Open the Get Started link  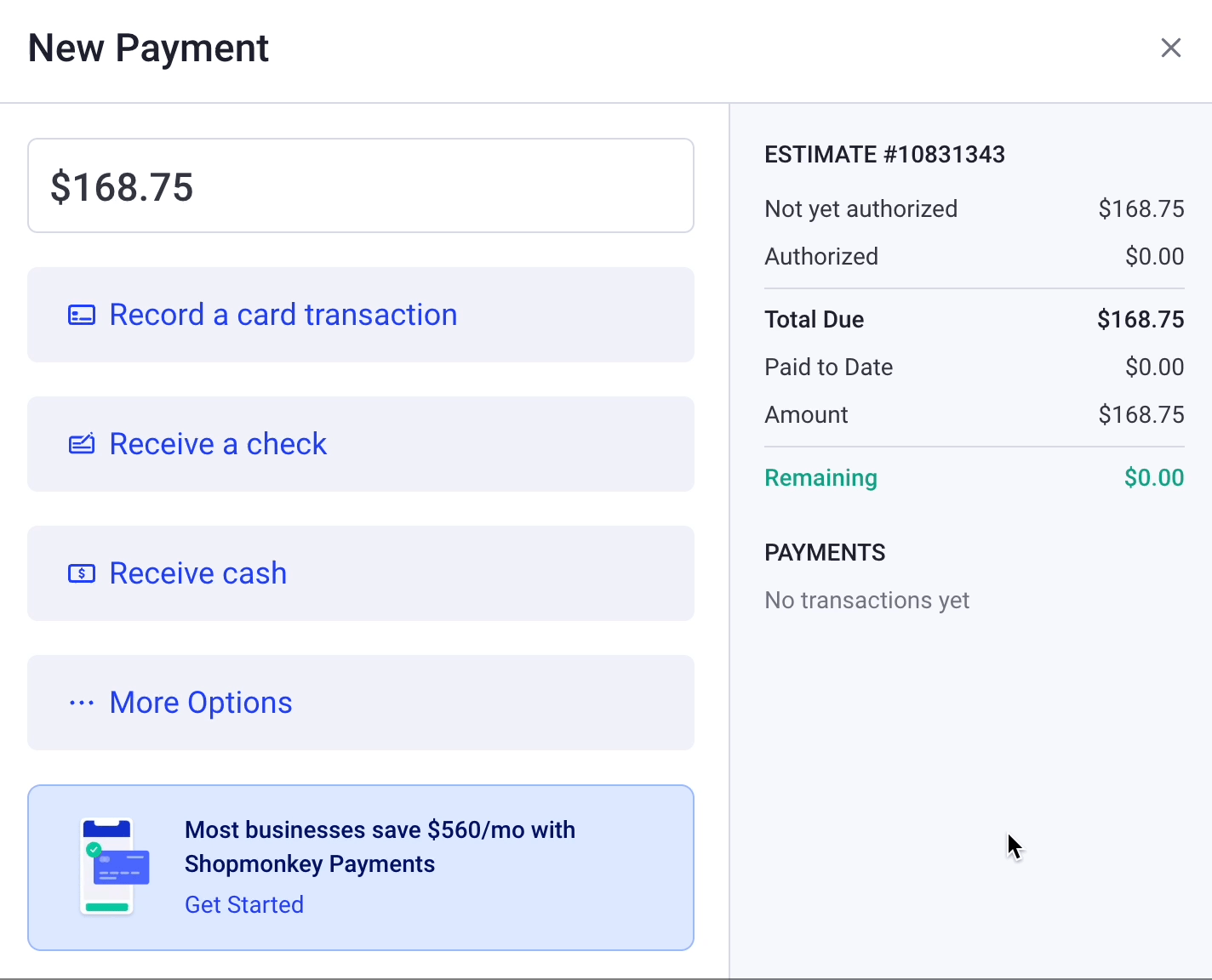pyautogui.click(x=244, y=904)
